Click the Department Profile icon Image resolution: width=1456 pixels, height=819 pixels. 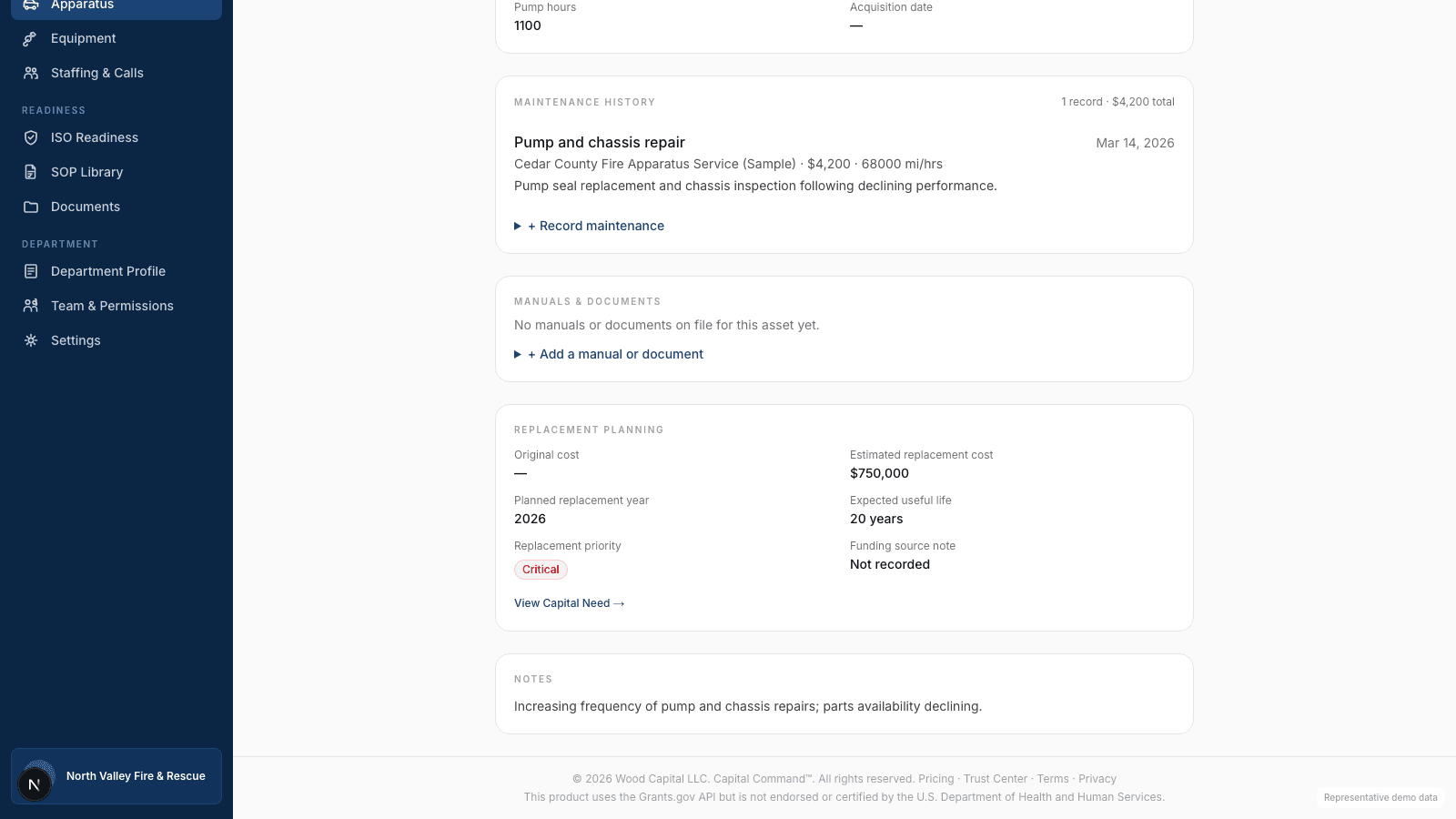coord(31,271)
